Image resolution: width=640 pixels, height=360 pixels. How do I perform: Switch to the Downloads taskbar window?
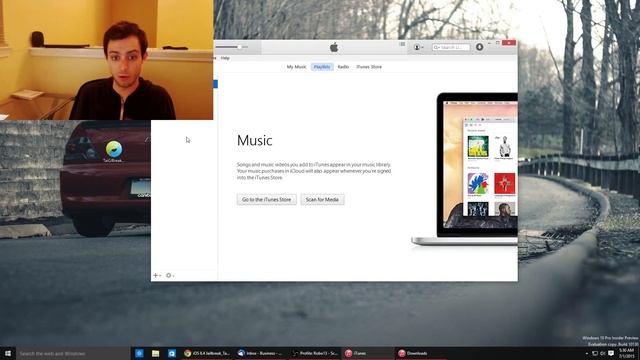click(421, 353)
